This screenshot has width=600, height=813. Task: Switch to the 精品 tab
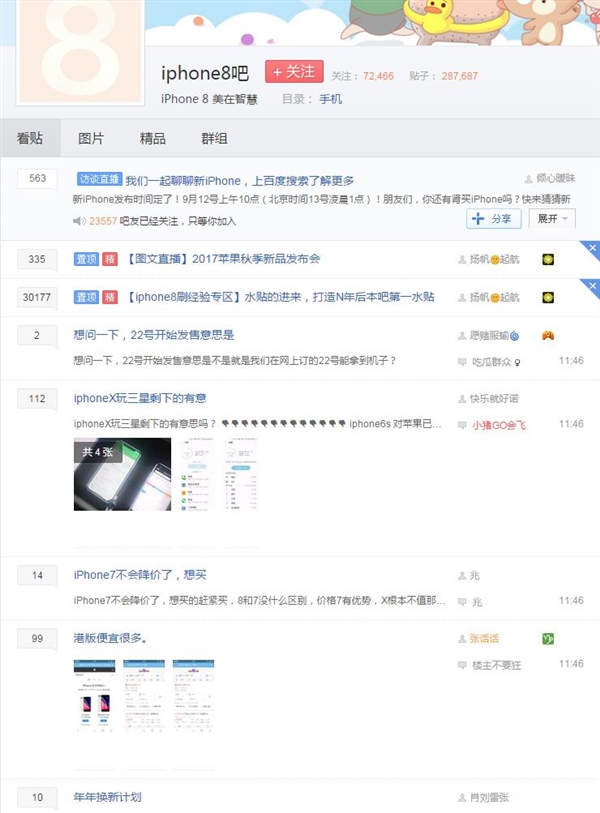click(x=152, y=138)
